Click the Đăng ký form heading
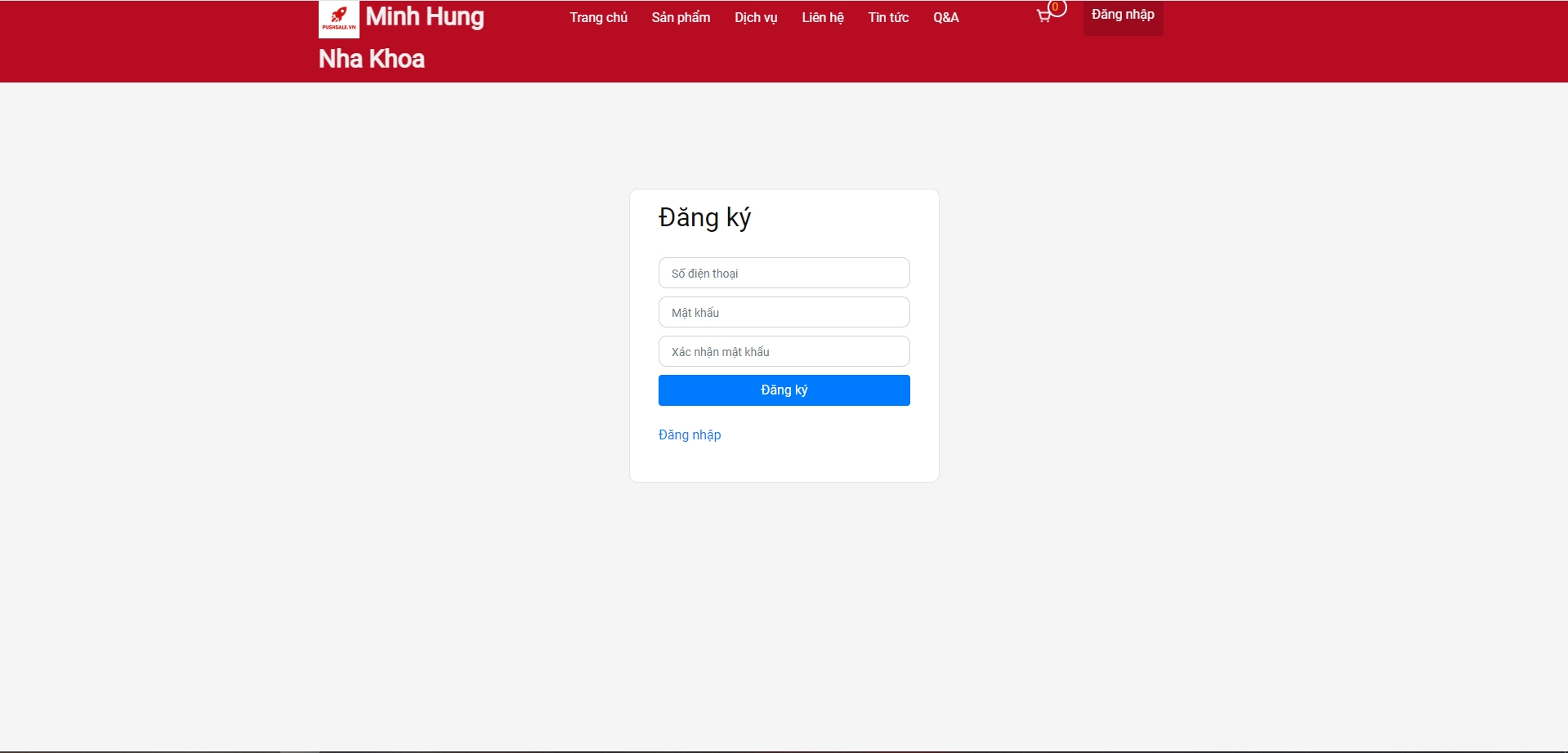Viewport: 1568px width, 753px height. click(x=704, y=218)
